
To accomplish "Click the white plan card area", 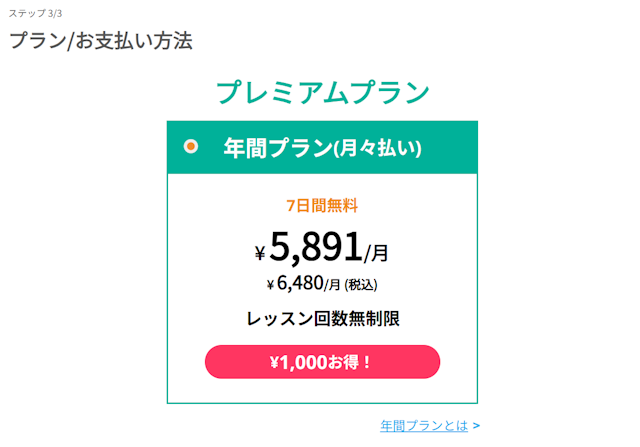I will pyautogui.click(x=322, y=288).
